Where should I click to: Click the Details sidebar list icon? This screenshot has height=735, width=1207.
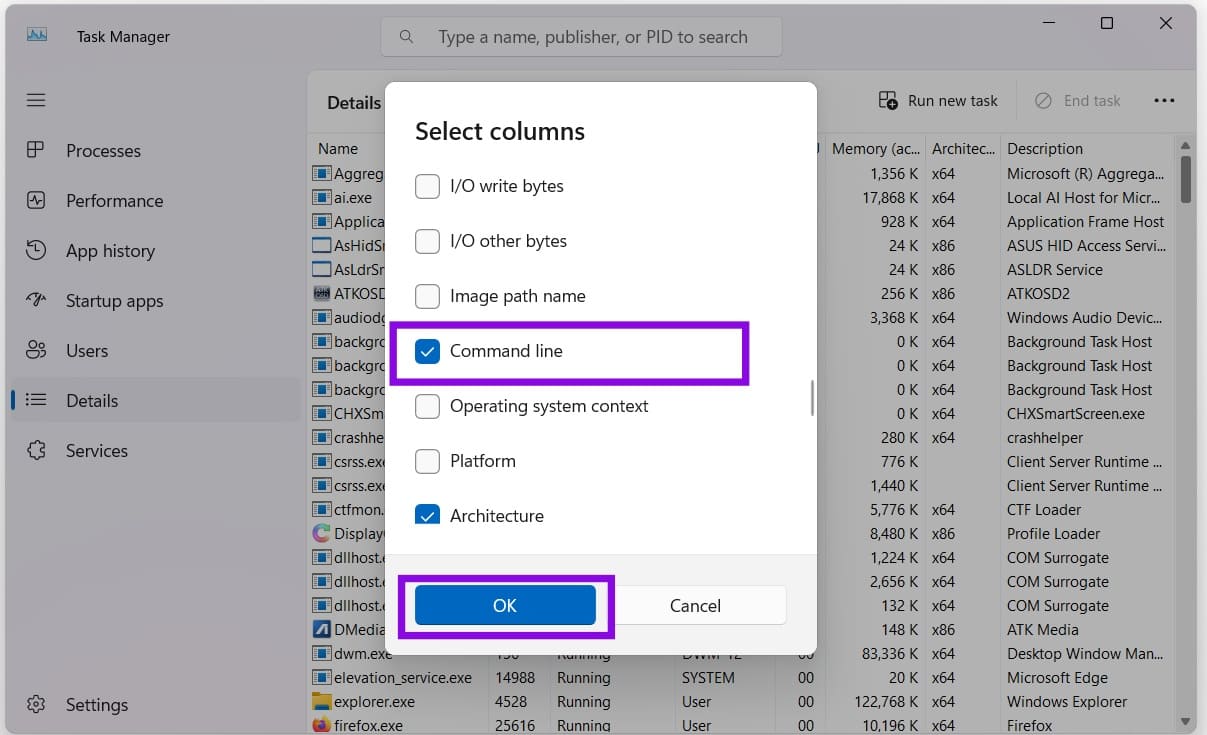(36, 400)
